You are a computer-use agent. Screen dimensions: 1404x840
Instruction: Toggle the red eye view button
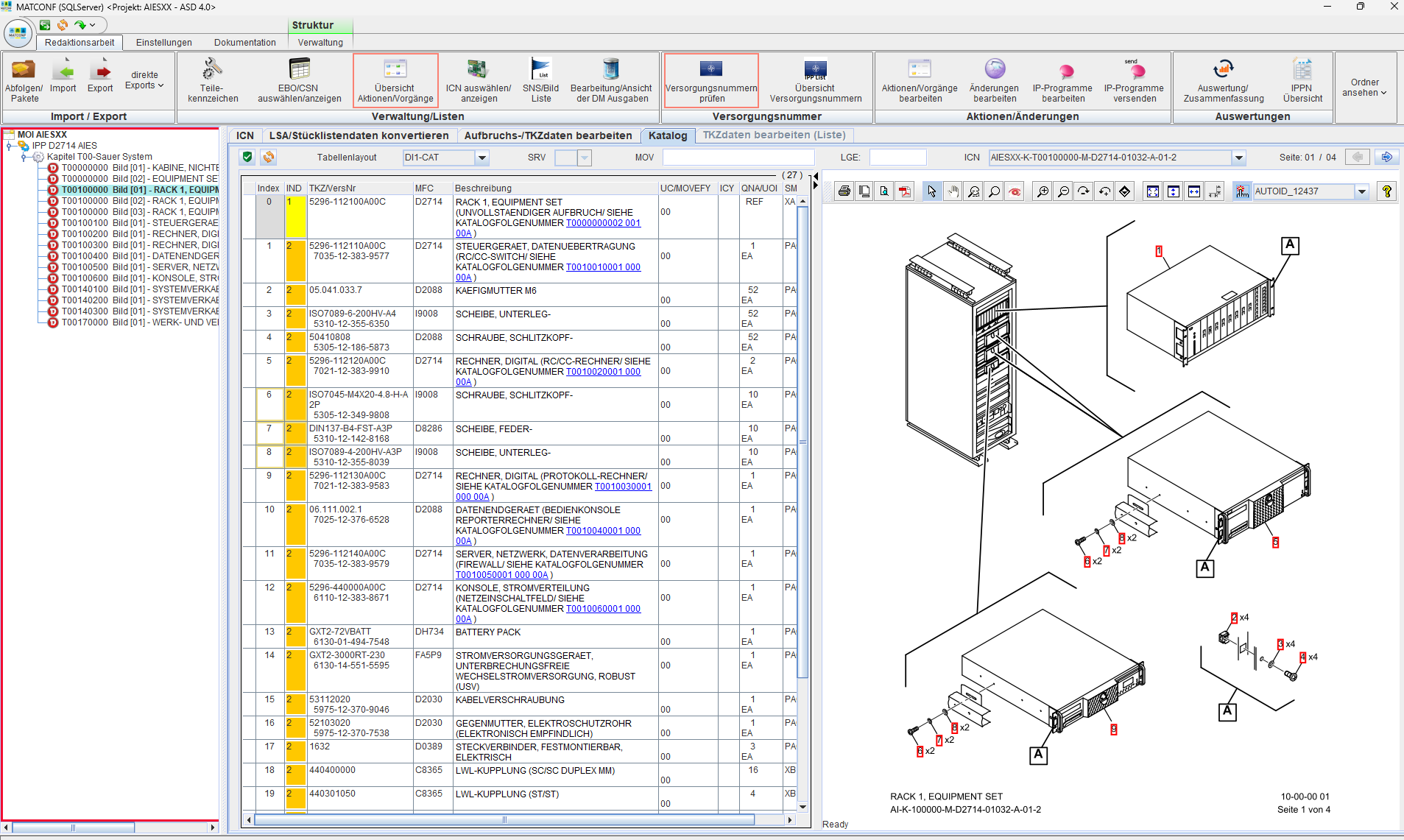(1015, 191)
